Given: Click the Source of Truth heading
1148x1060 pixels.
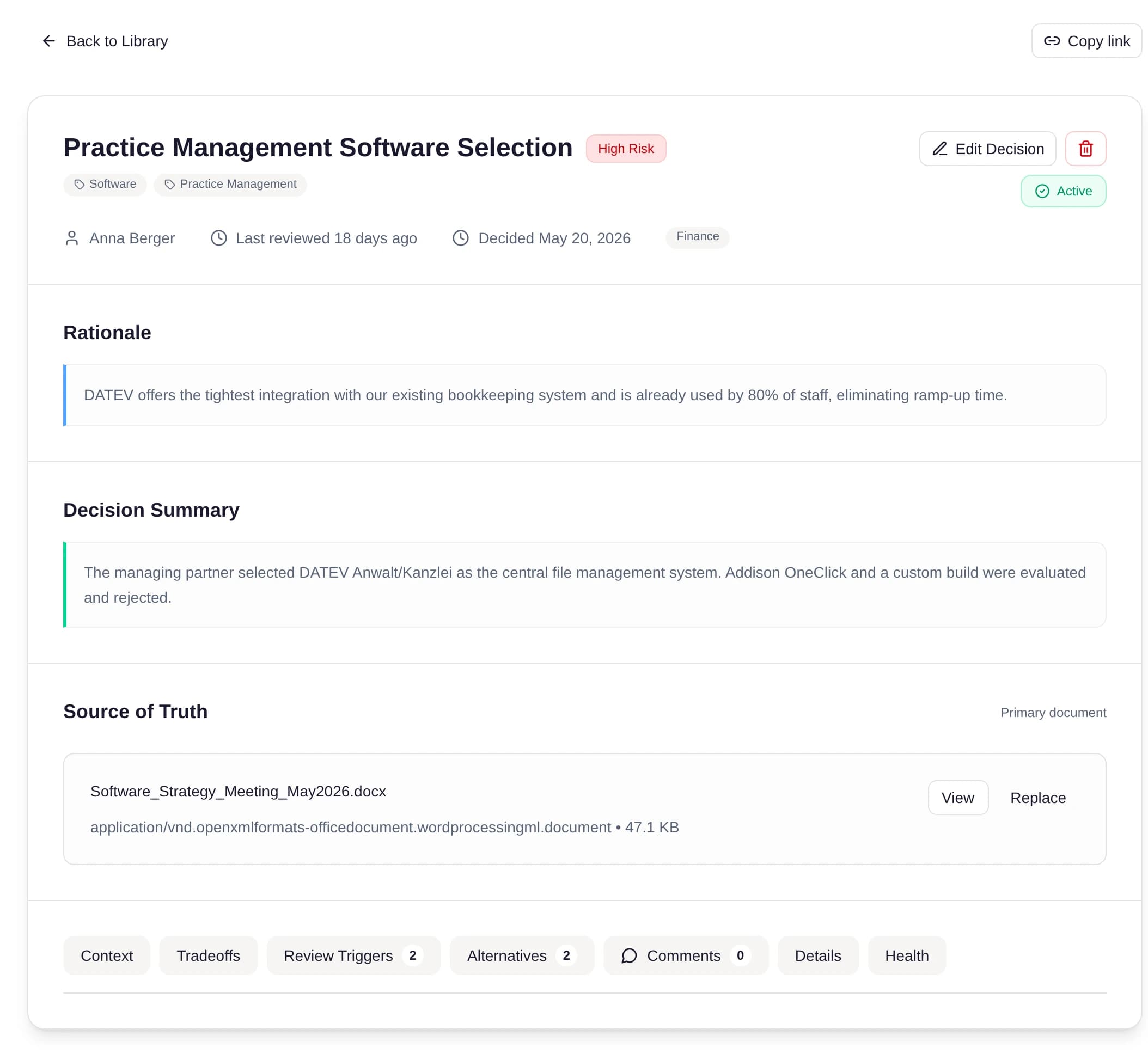Looking at the screenshot, I should (136, 712).
